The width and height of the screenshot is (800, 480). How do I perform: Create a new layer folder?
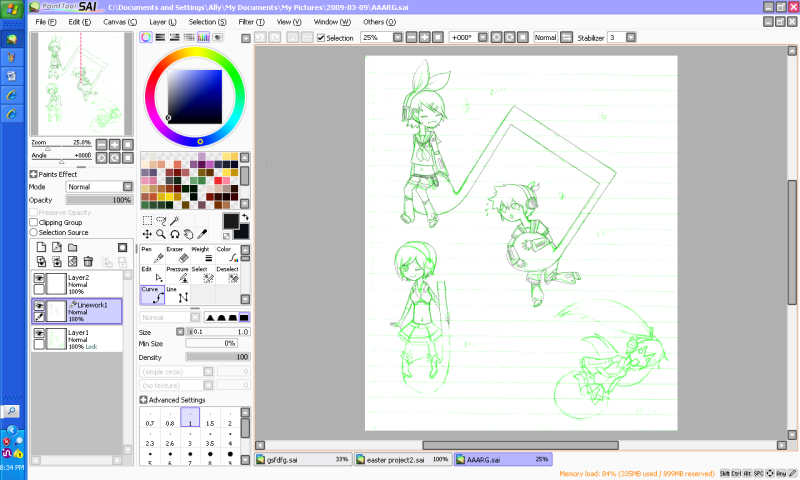point(72,247)
